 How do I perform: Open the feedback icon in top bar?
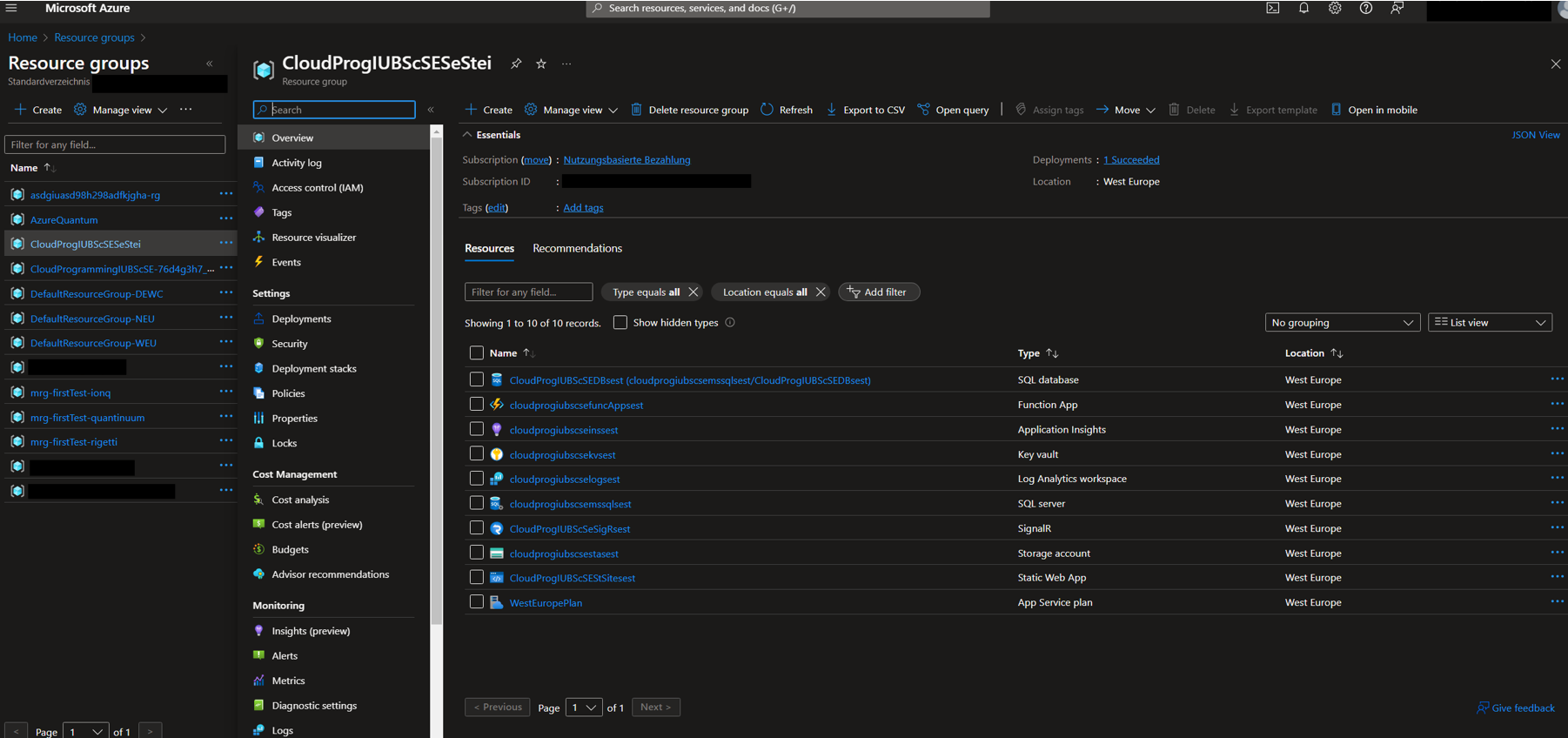[1397, 9]
